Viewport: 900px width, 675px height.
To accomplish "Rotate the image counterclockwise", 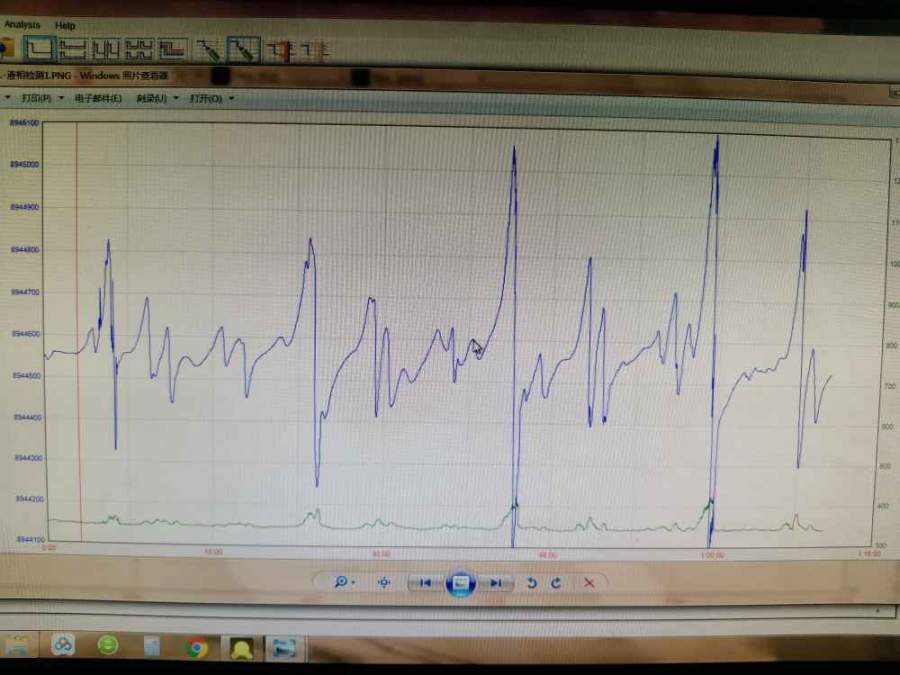I will 532,583.
